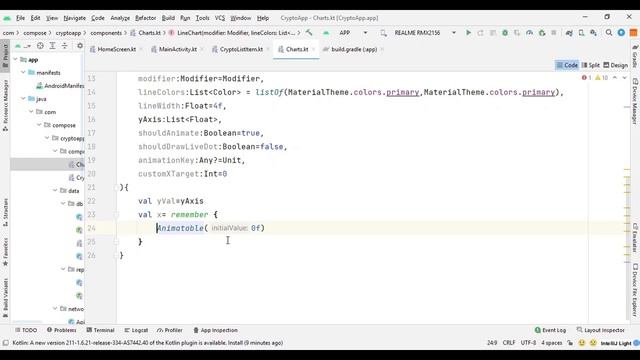Open the Layout Inspector

[x=600, y=330]
